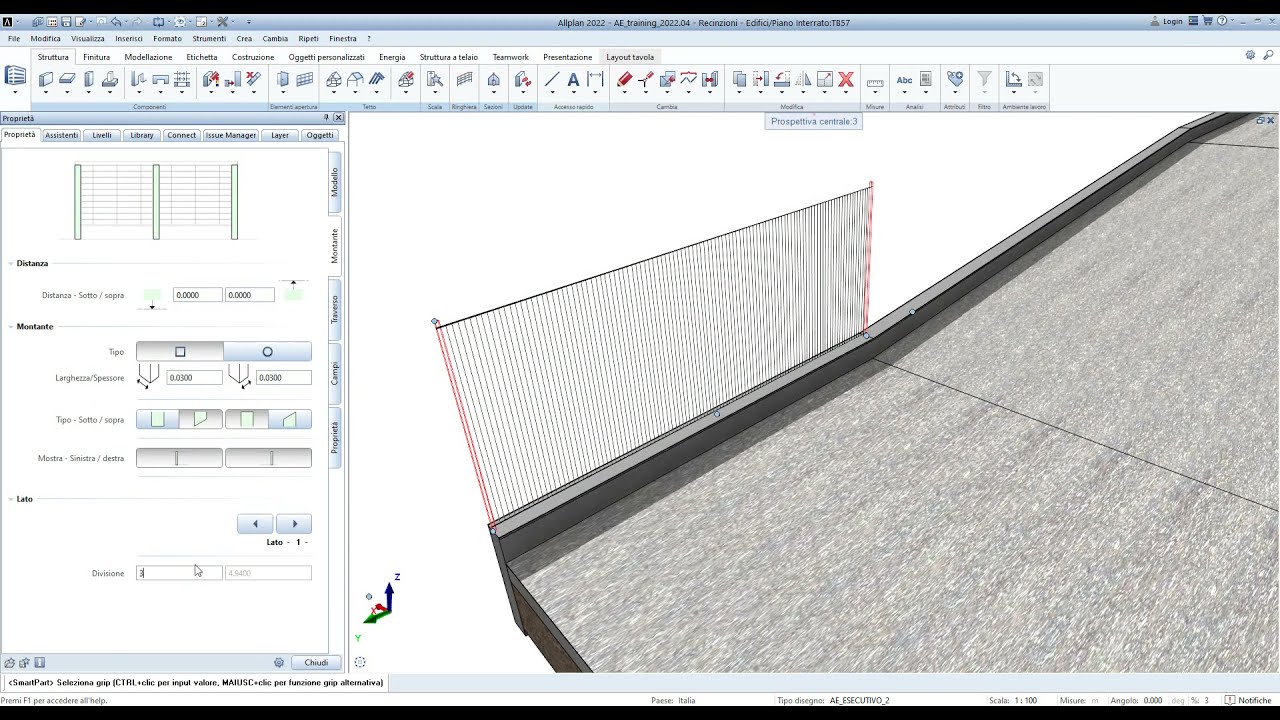
Task: Select round post type toggle
Action: pyautogui.click(x=267, y=352)
